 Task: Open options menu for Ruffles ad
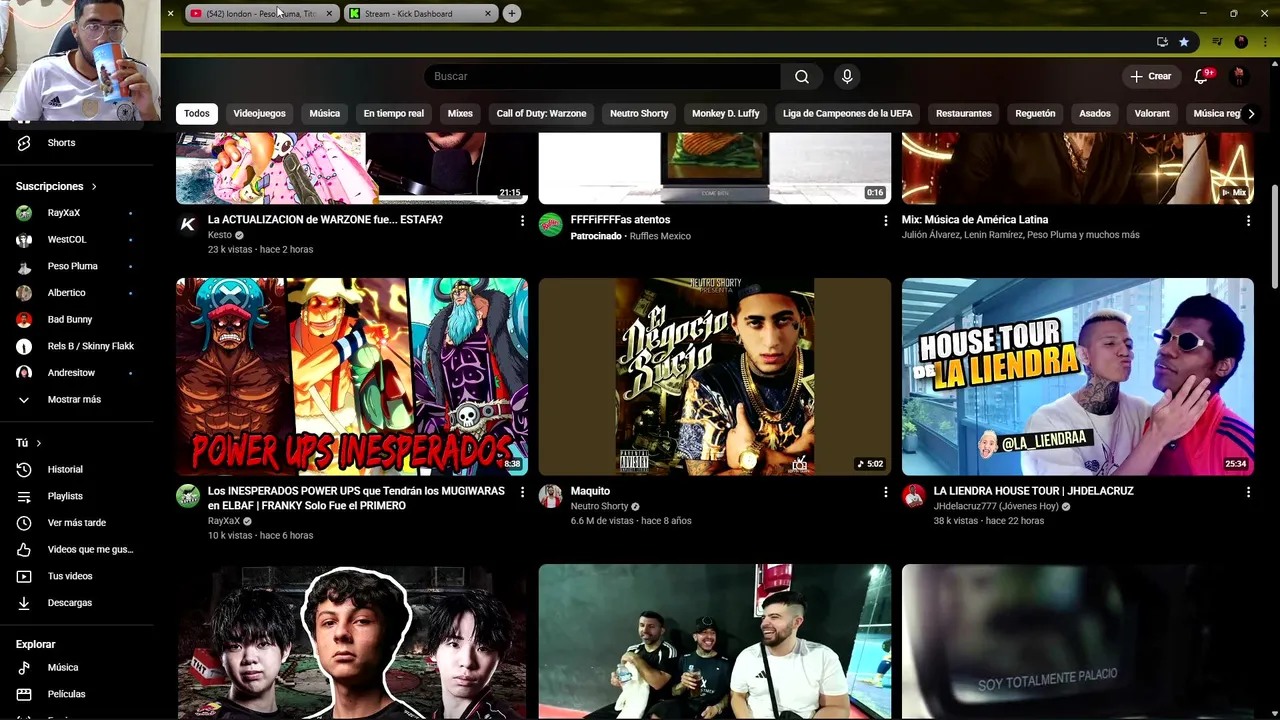click(x=885, y=220)
